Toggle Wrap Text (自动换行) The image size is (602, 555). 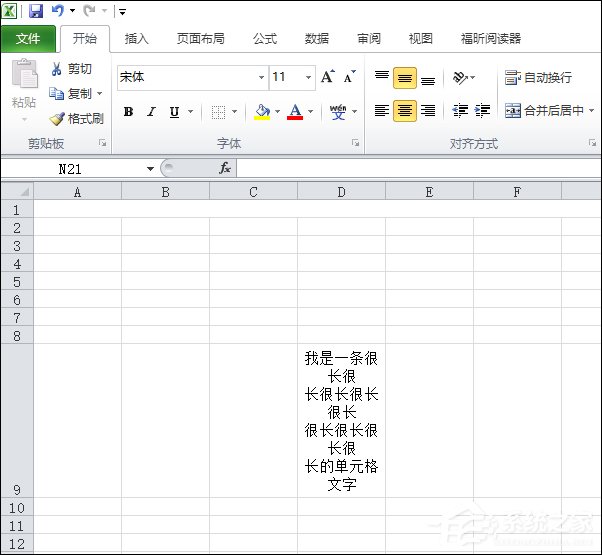tap(539, 77)
